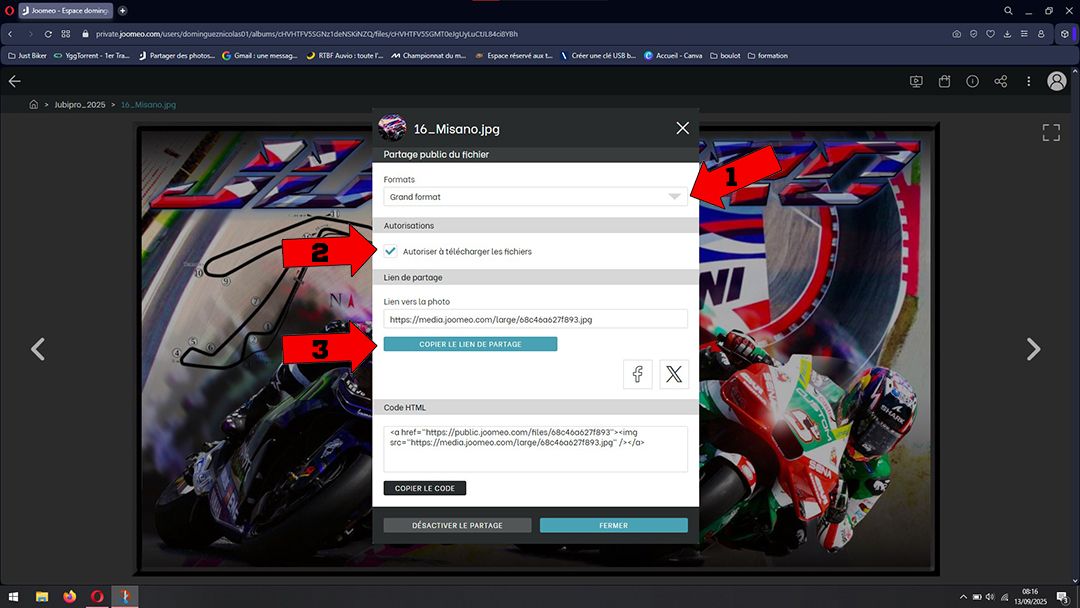Show photo information via the info icon
The width and height of the screenshot is (1080, 608).
coord(972,82)
